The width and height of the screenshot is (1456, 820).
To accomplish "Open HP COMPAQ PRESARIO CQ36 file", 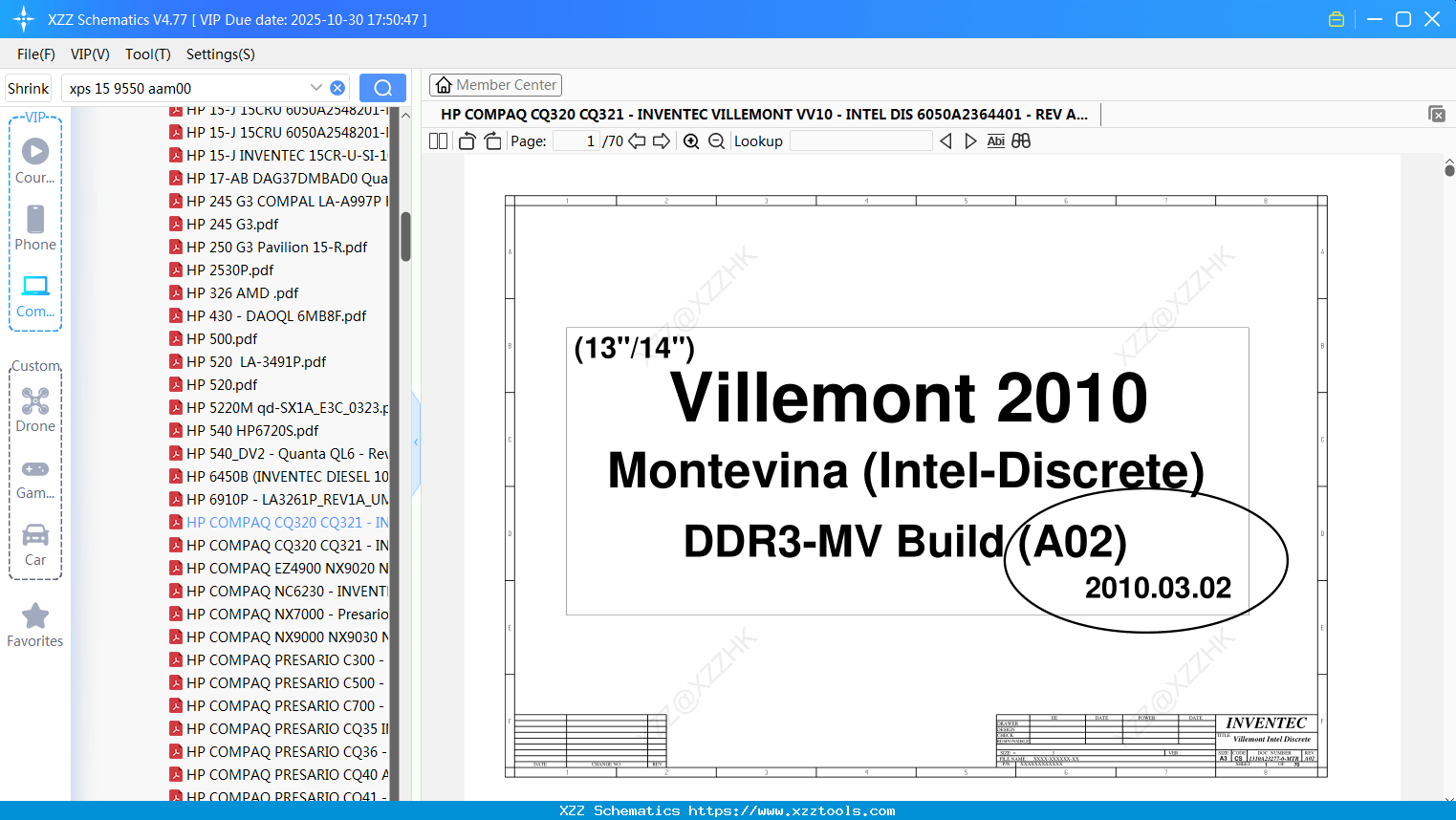I will [278, 751].
